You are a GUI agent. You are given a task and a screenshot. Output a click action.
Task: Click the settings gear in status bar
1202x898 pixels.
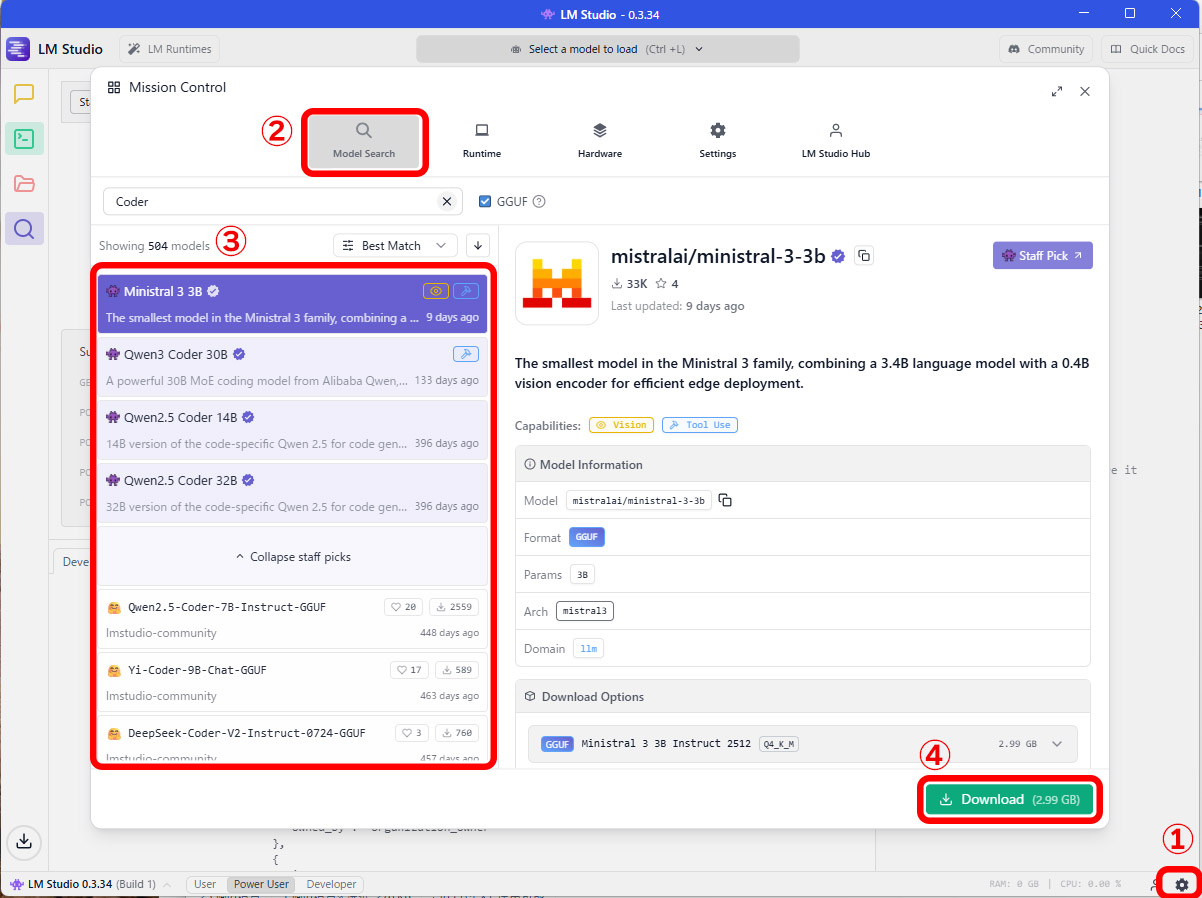tap(1182, 885)
